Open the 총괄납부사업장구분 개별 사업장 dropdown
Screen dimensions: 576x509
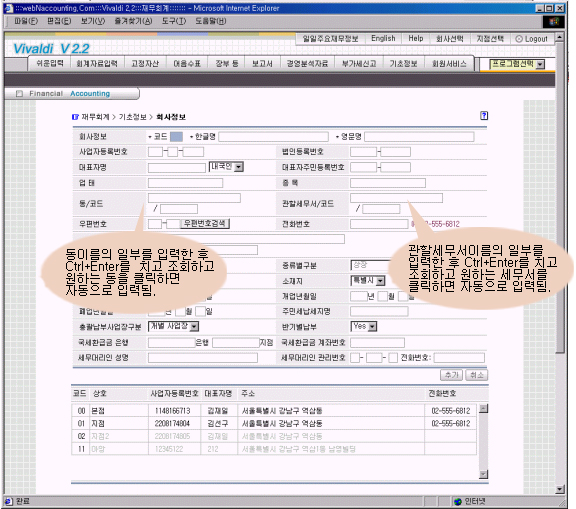click(173, 326)
